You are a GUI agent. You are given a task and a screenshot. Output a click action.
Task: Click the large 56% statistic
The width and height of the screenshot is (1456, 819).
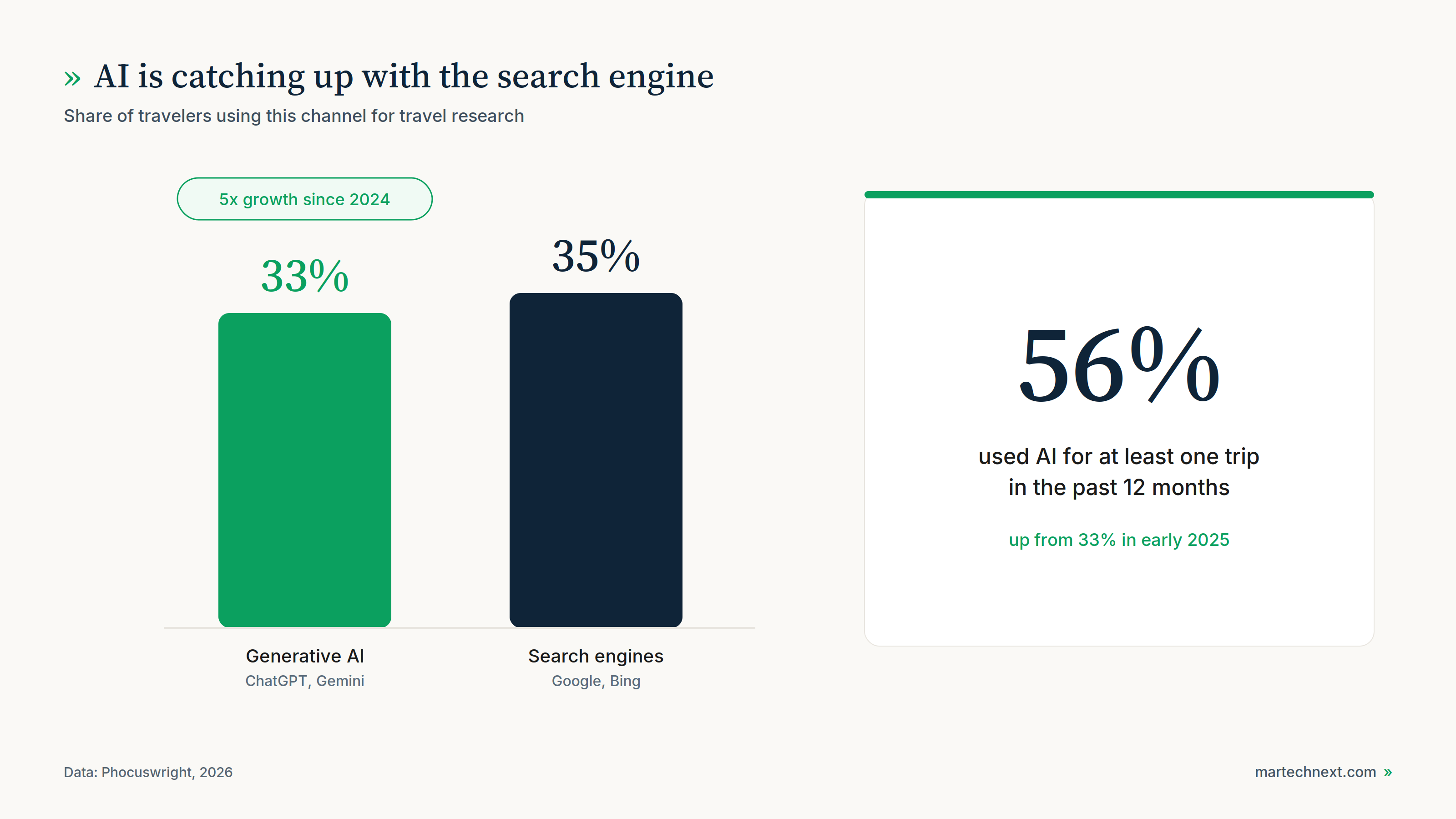tap(1118, 365)
